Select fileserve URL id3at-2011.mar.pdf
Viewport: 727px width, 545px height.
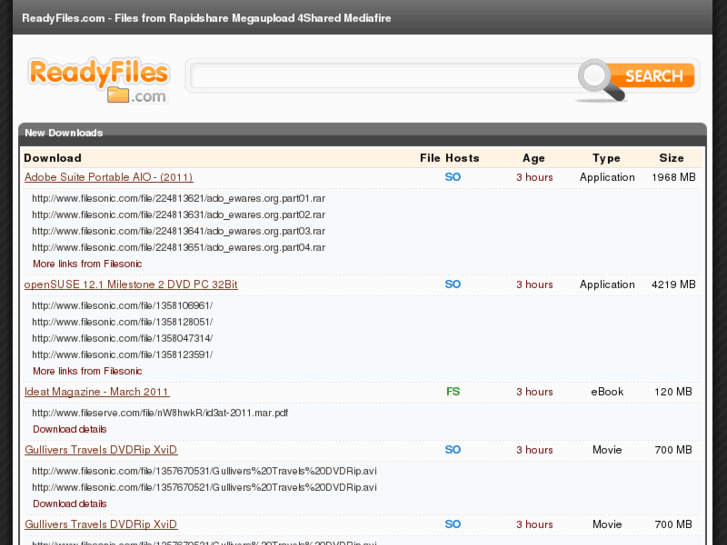[160, 413]
